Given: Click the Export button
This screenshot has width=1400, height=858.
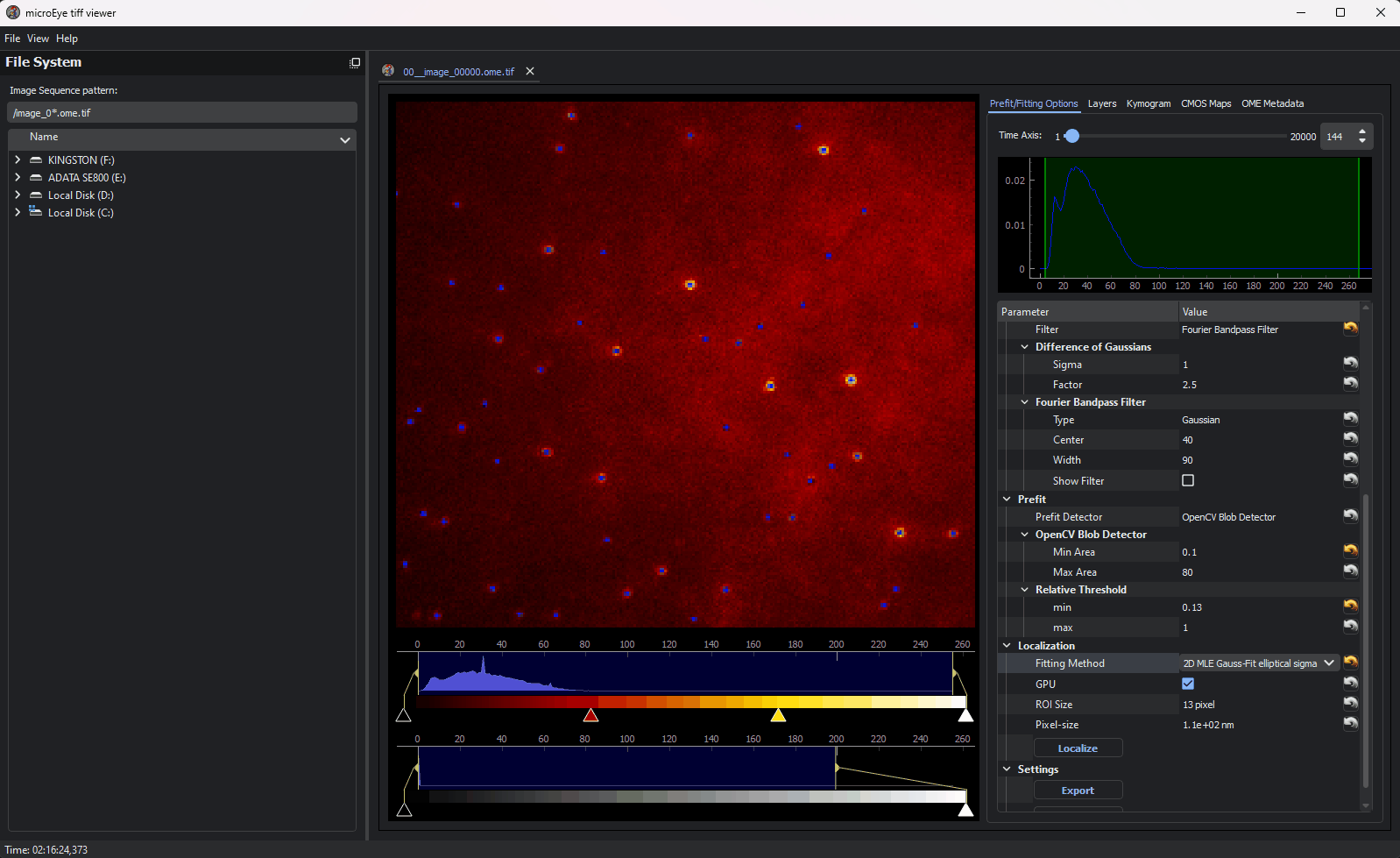Looking at the screenshot, I should [x=1078, y=791].
